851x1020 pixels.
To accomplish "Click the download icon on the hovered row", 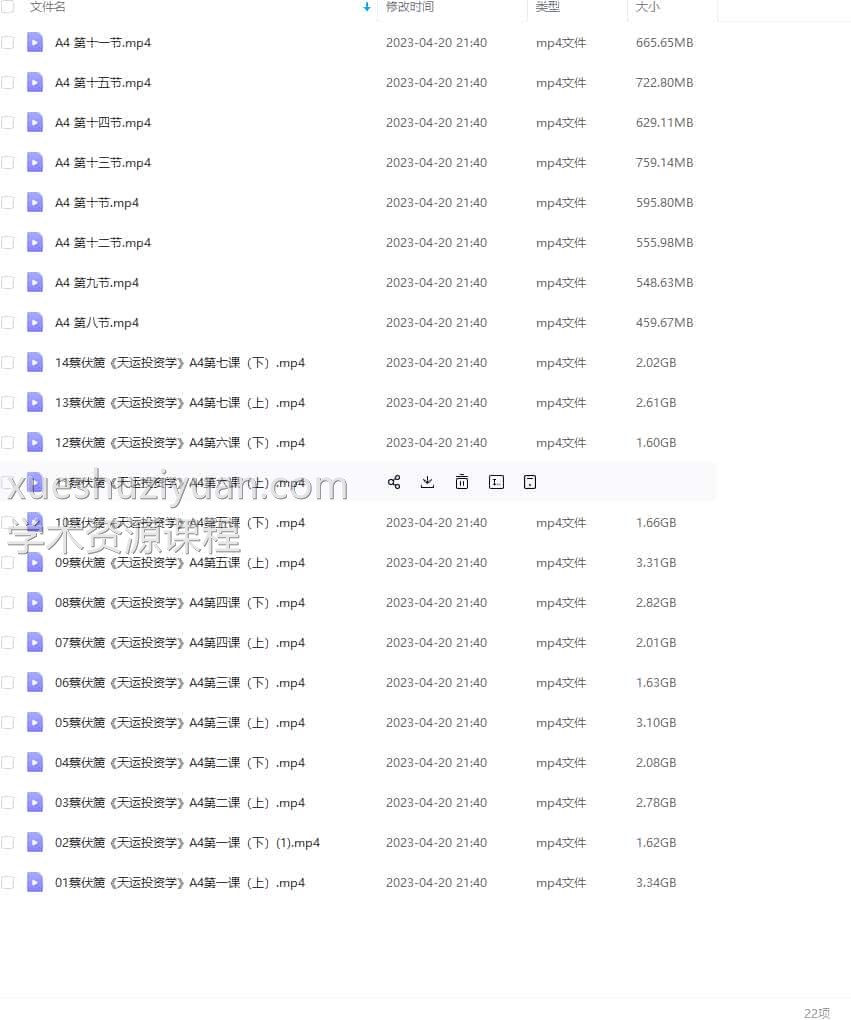I will click(427, 482).
